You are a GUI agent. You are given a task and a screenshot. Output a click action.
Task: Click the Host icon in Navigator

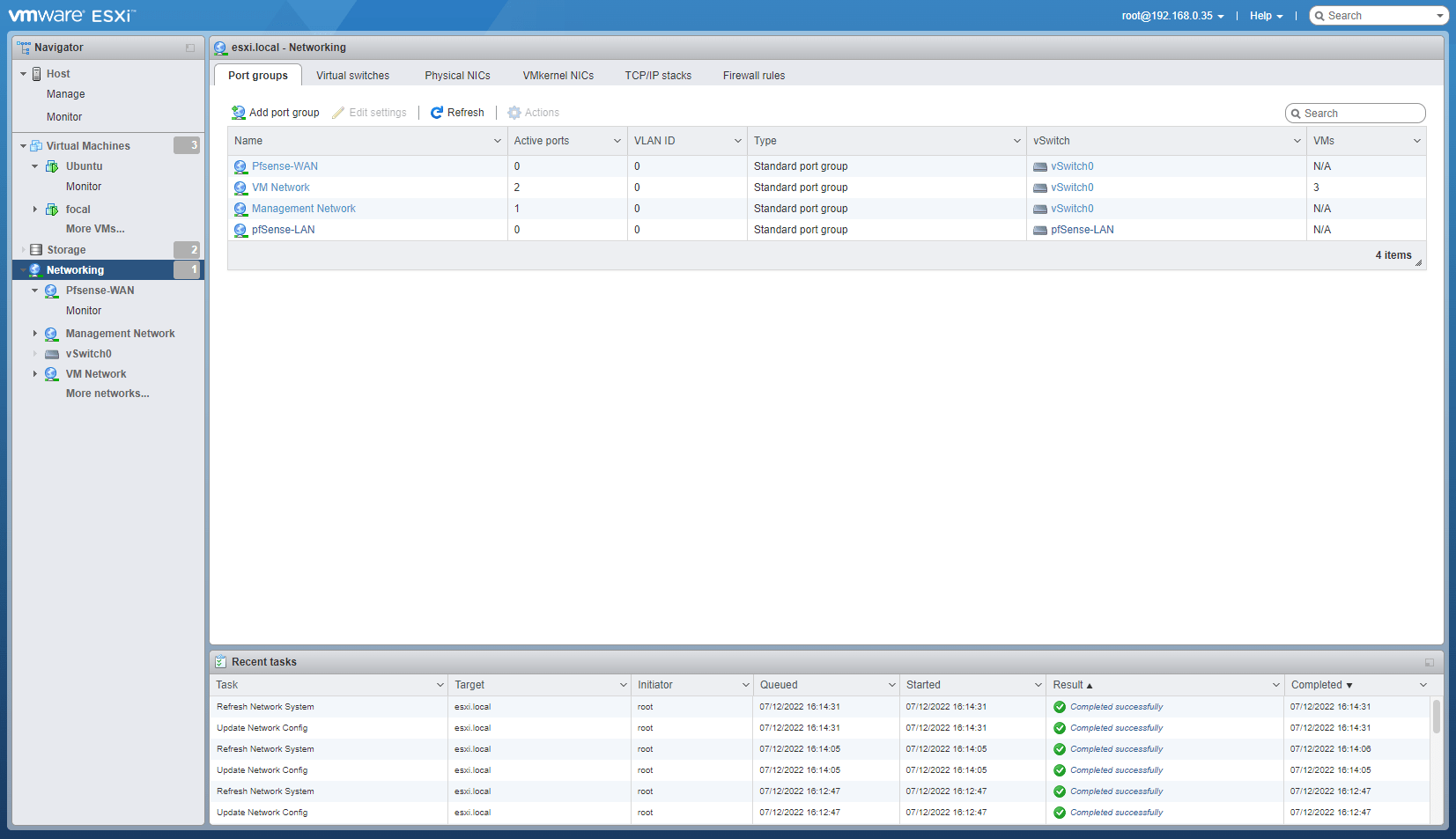click(x=37, y=74)
